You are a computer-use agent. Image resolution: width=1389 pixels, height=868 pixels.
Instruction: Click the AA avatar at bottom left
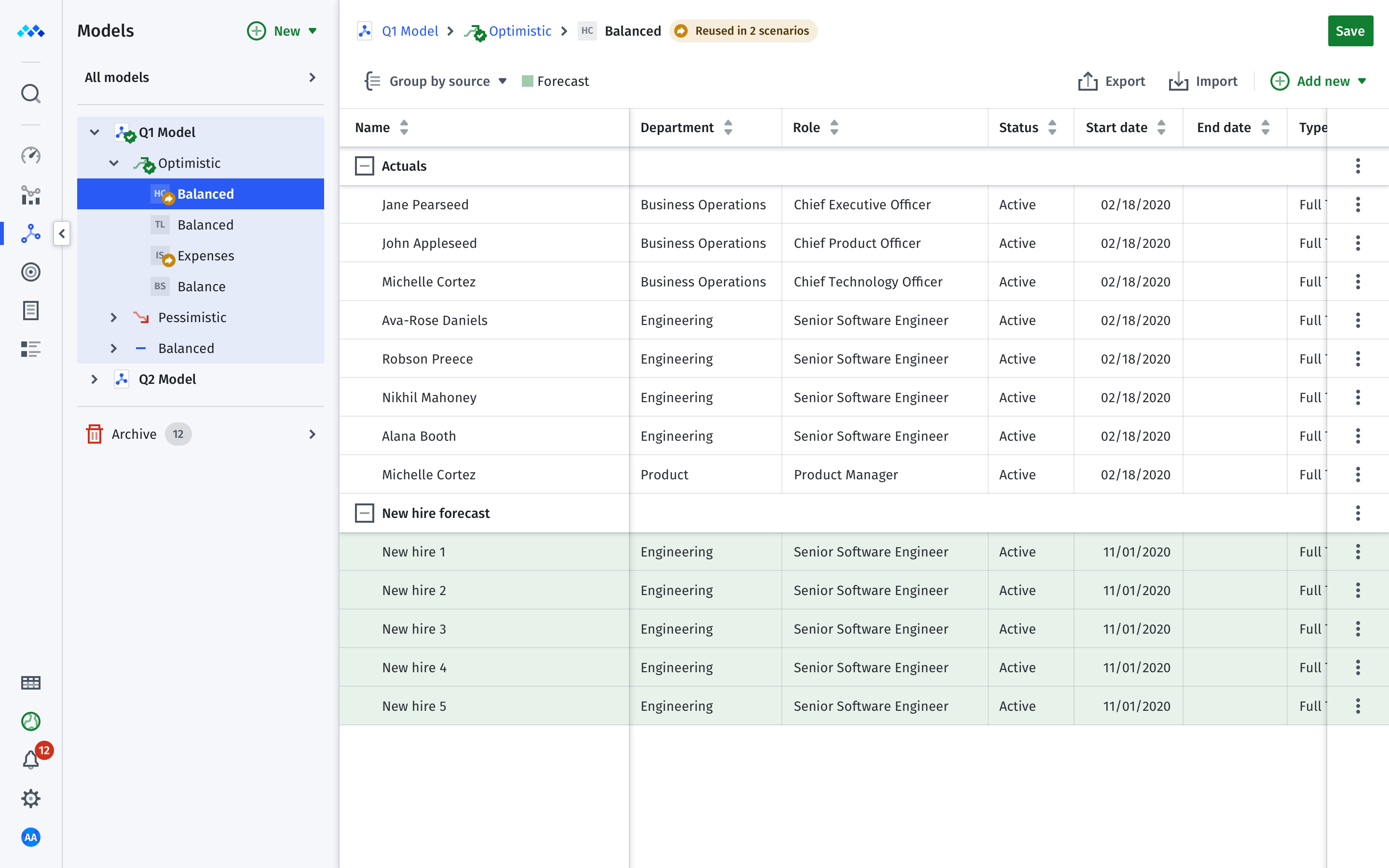pyautogui.click(x=30, y=837)
